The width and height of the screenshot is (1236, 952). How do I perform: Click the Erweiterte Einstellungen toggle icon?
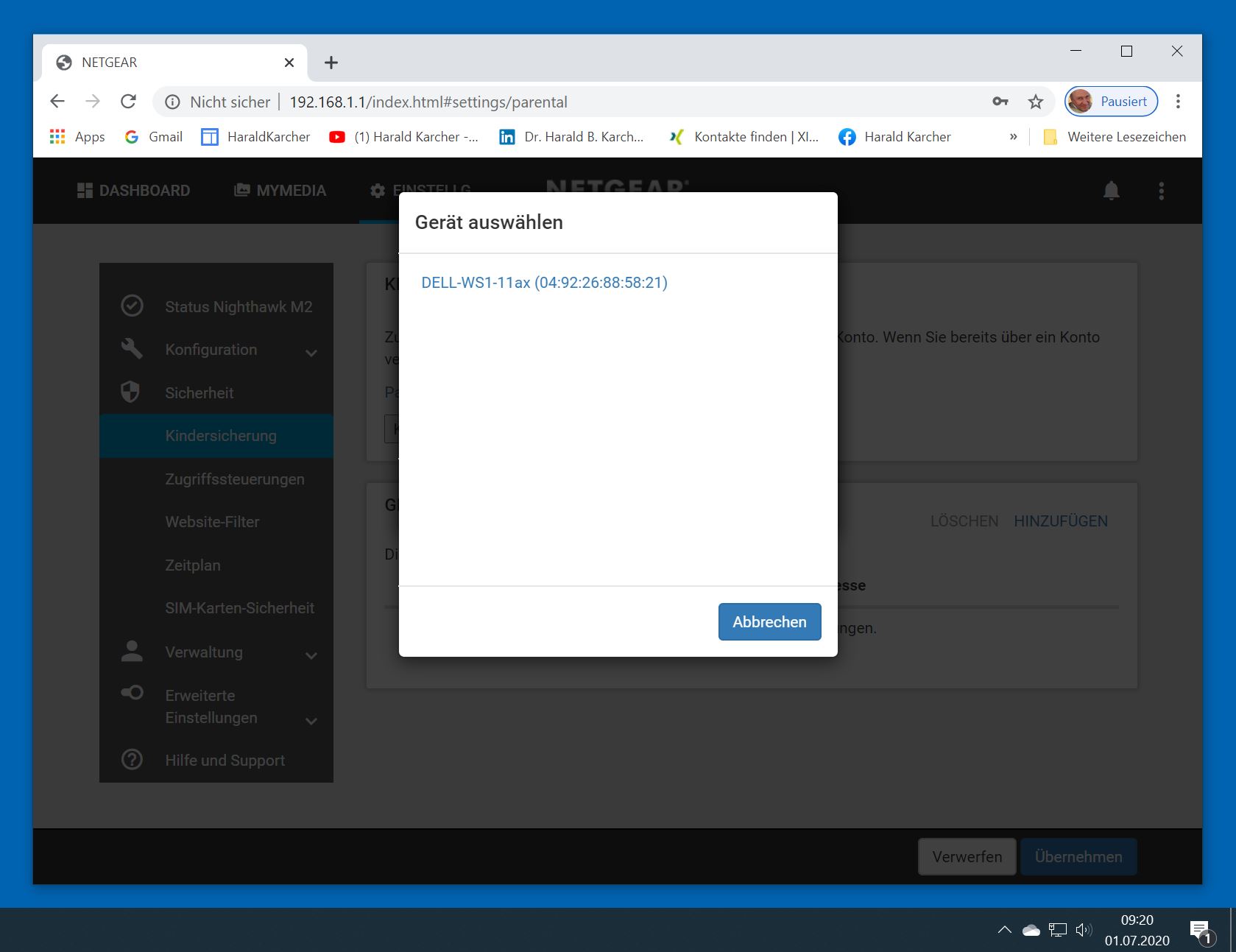132,692
